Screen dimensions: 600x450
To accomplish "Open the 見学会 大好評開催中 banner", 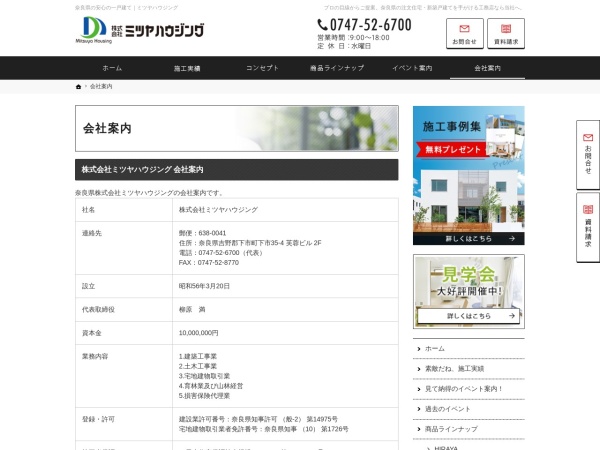I will point(469,292).
